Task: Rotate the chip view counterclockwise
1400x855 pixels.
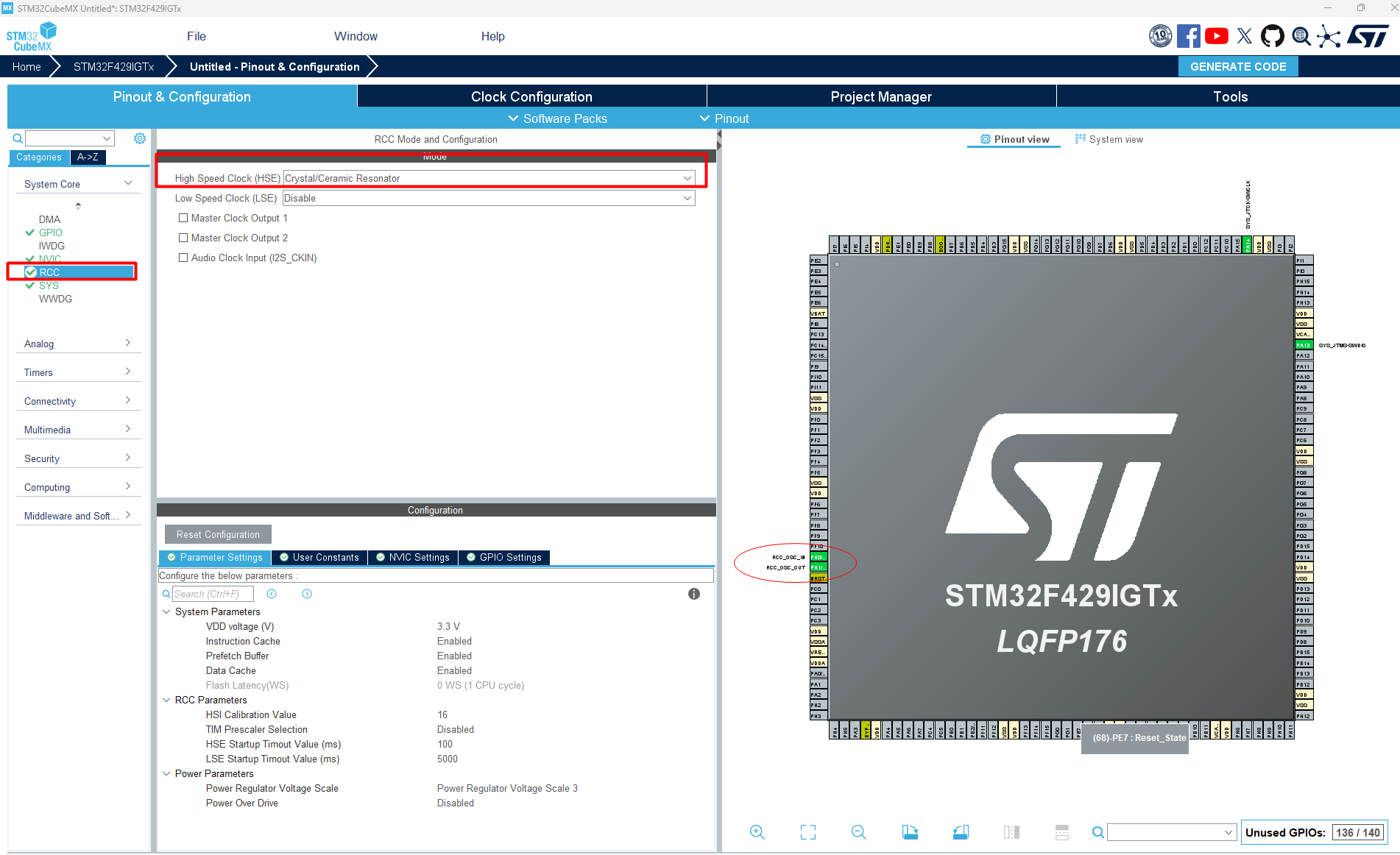Action: point(961,832)
